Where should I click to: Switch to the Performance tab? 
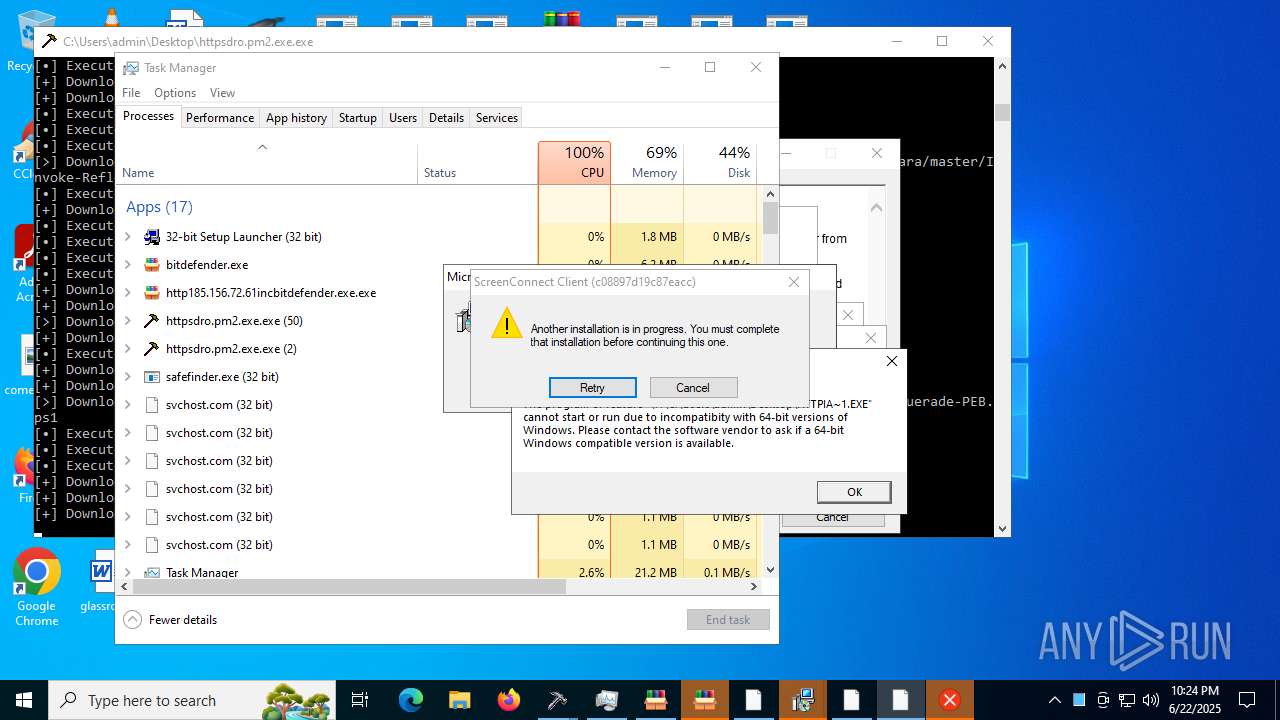[220, 117]
